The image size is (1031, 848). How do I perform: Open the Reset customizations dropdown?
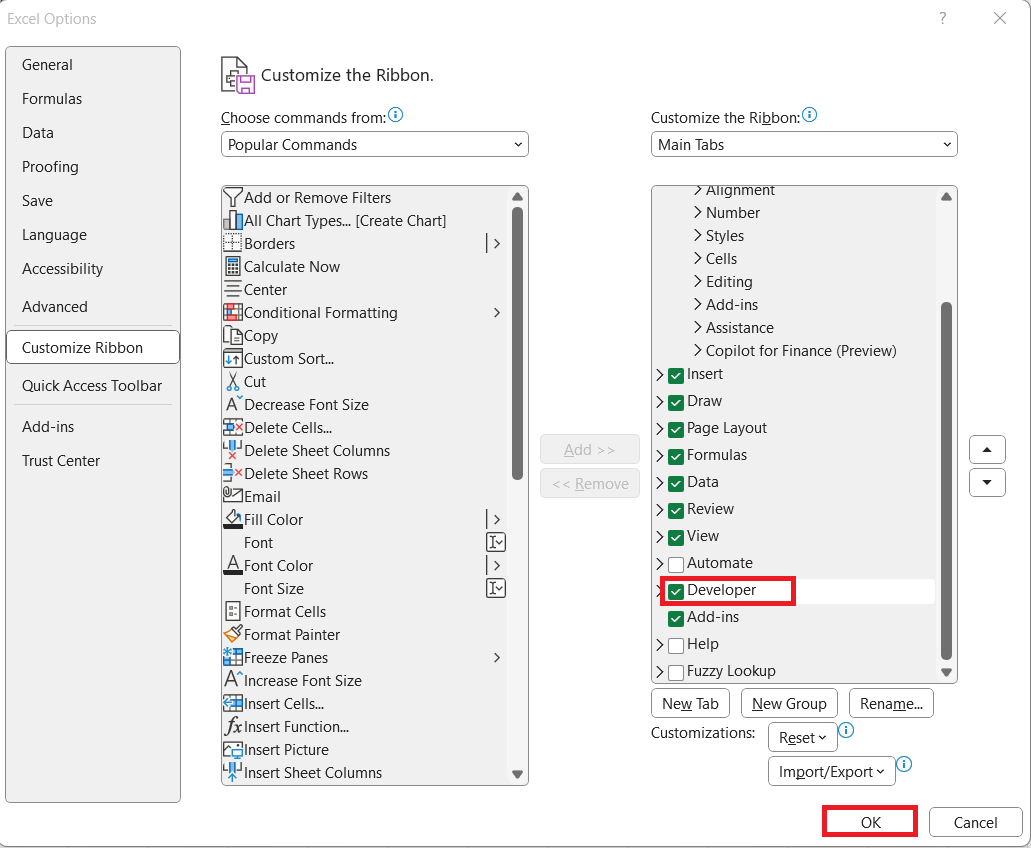coord(802,737)
